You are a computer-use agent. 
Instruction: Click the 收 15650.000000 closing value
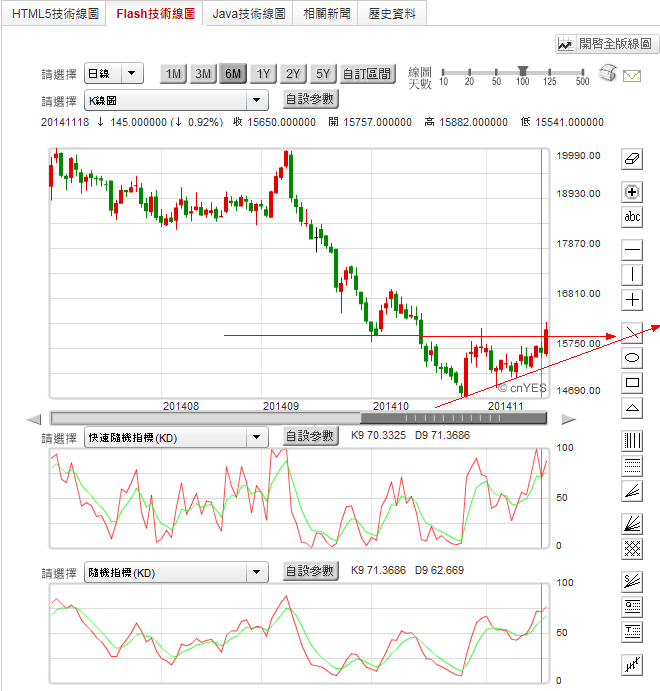click(x=274, y=122)
